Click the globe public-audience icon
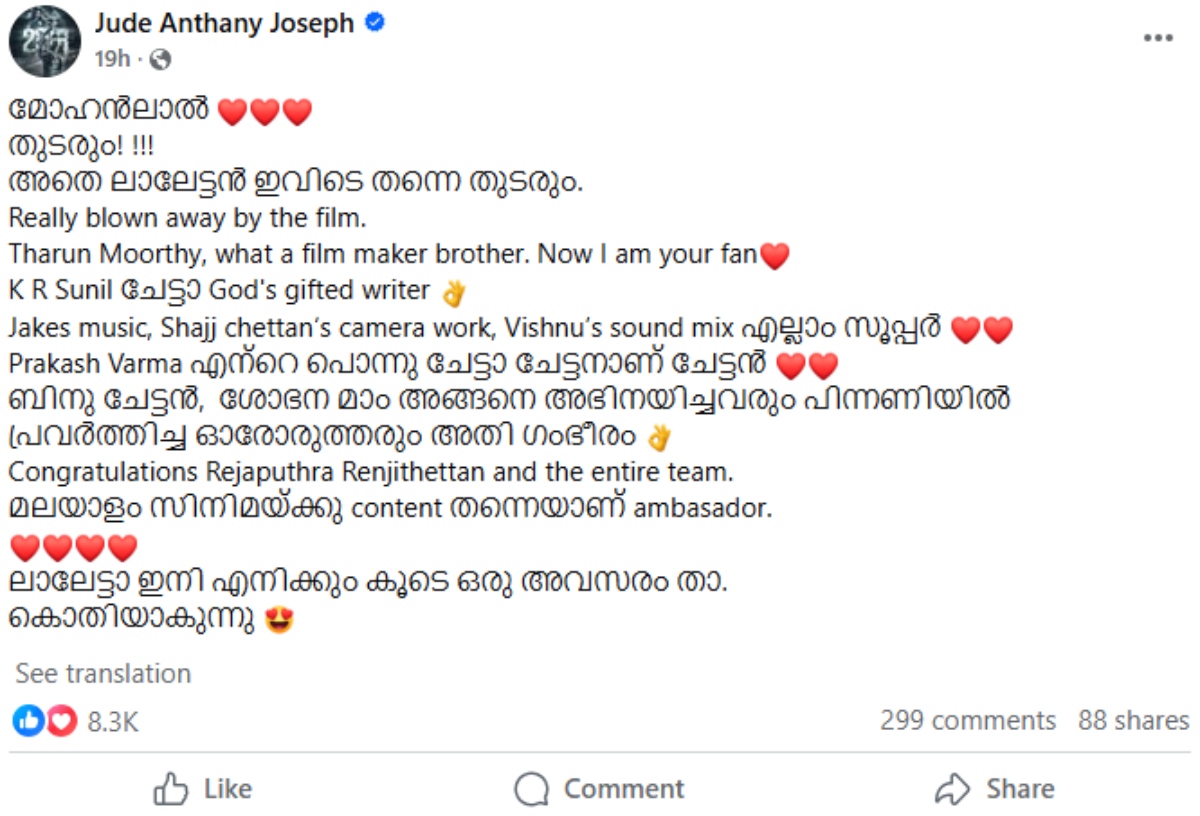Viewport: 1200px width, 816px height. click(160, 60)
